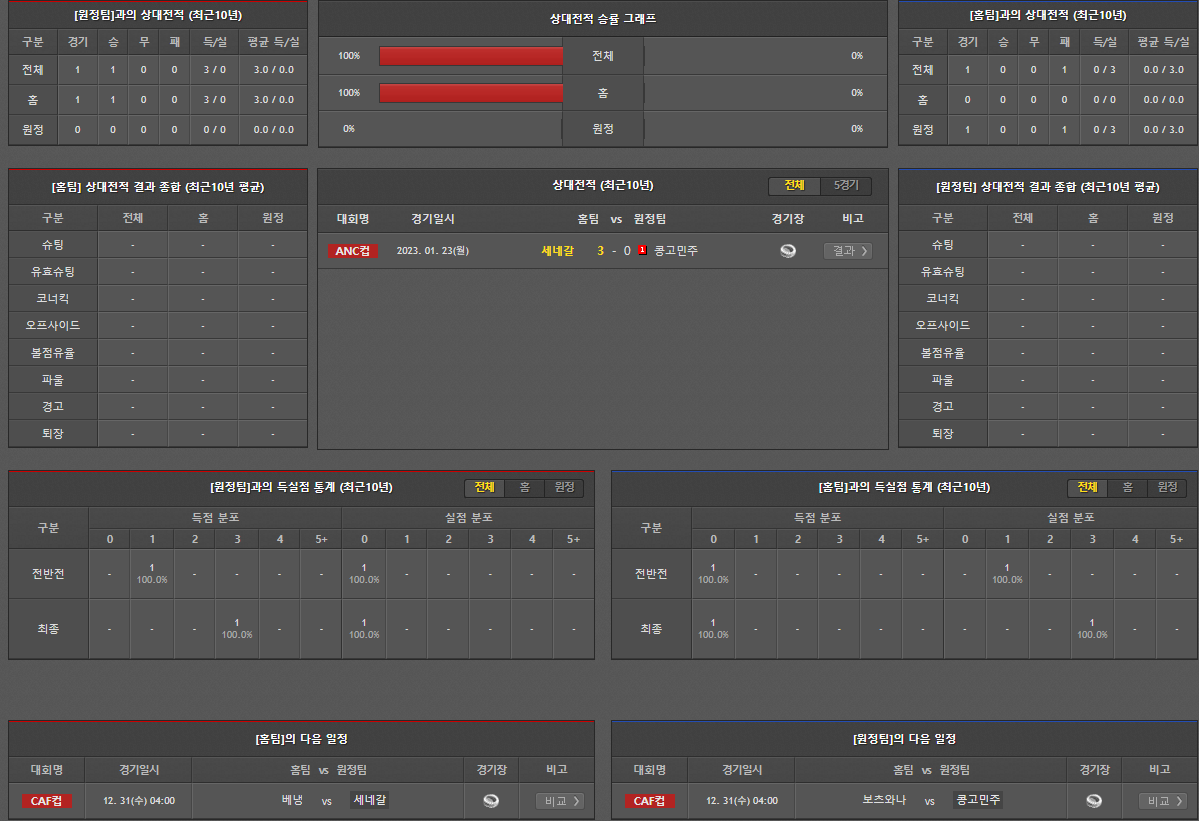Click the red ANC컵 competition badge
The height and width of the screenshot is (821, 1199).
(352, 251)
